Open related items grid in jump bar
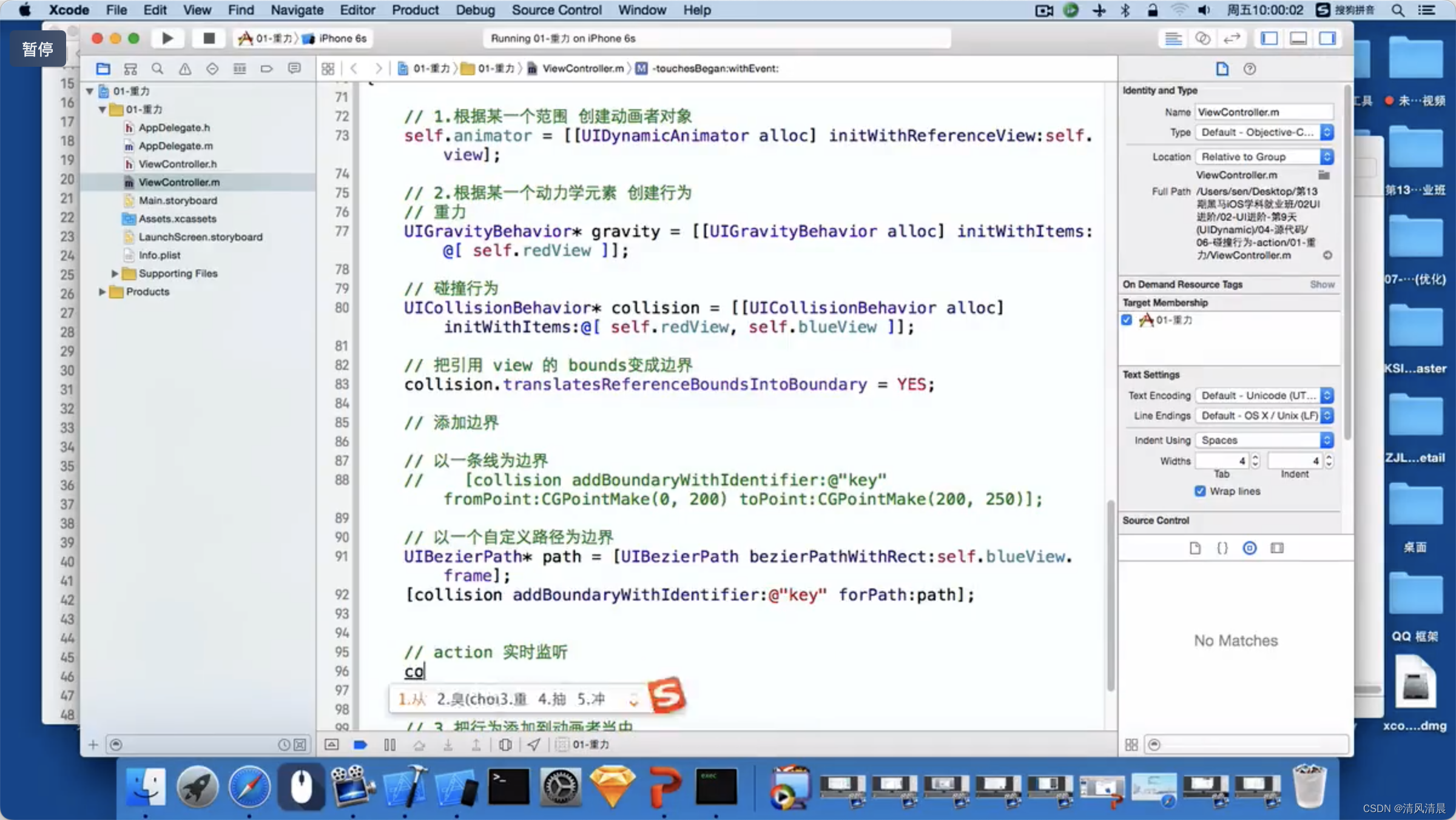 tap(328, 69)
